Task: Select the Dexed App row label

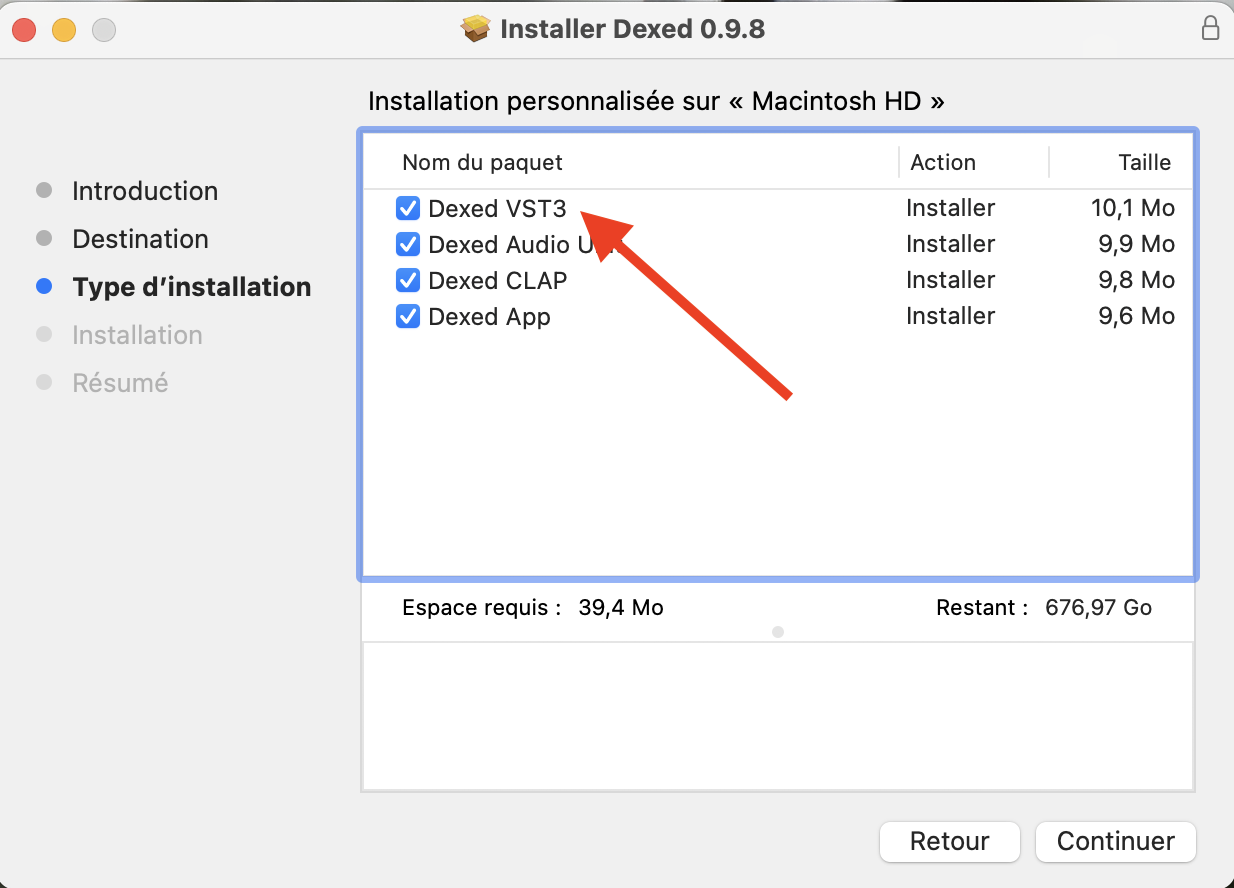Action: pyautogui.click(x=489, y=317)
